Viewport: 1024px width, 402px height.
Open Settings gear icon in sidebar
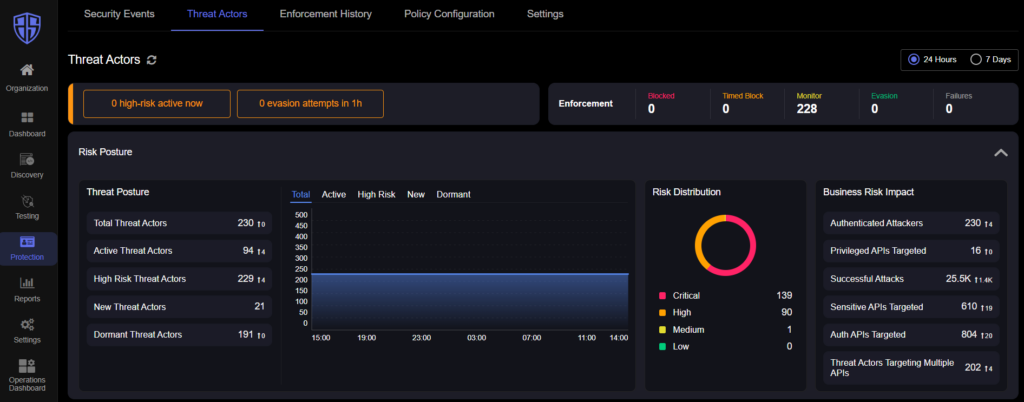click(27, 324)
